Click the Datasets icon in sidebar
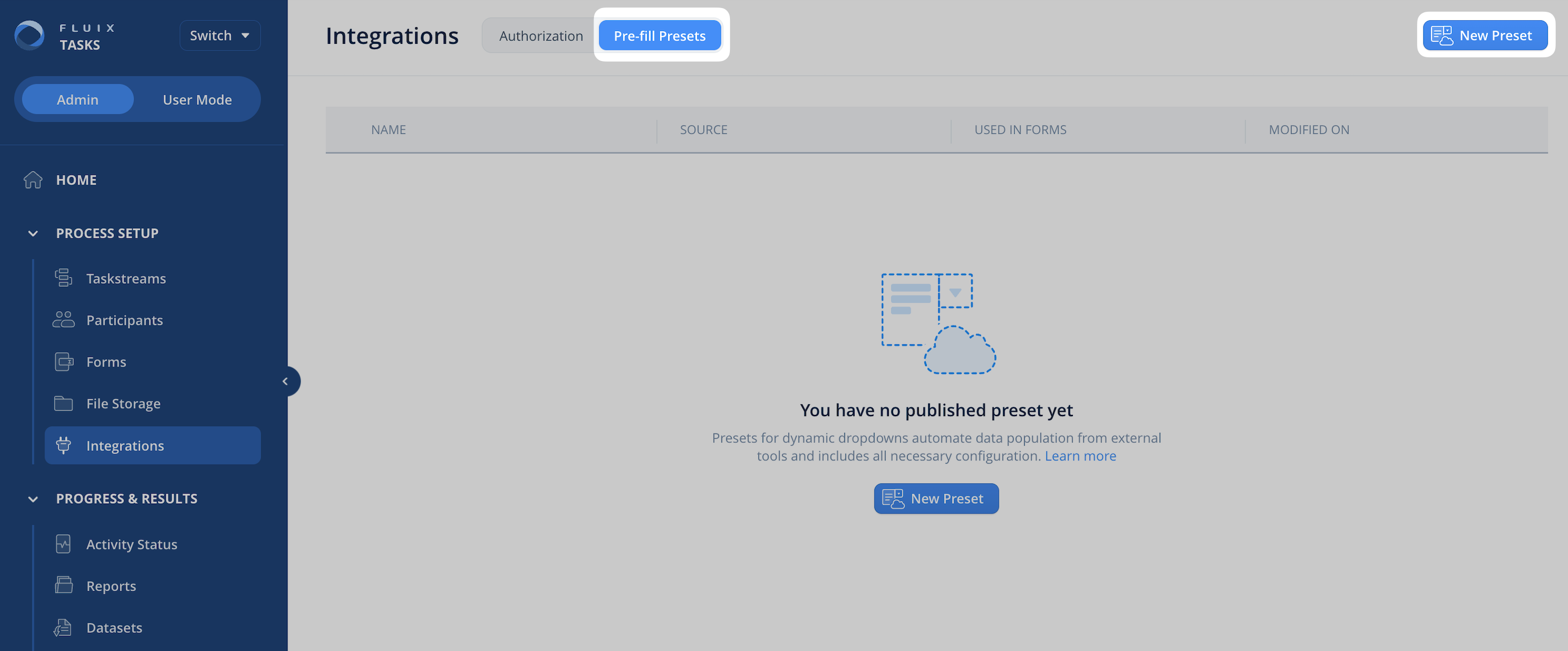Image resolution: width=1568 pixels, height=651 pixels. click(63, 627)
